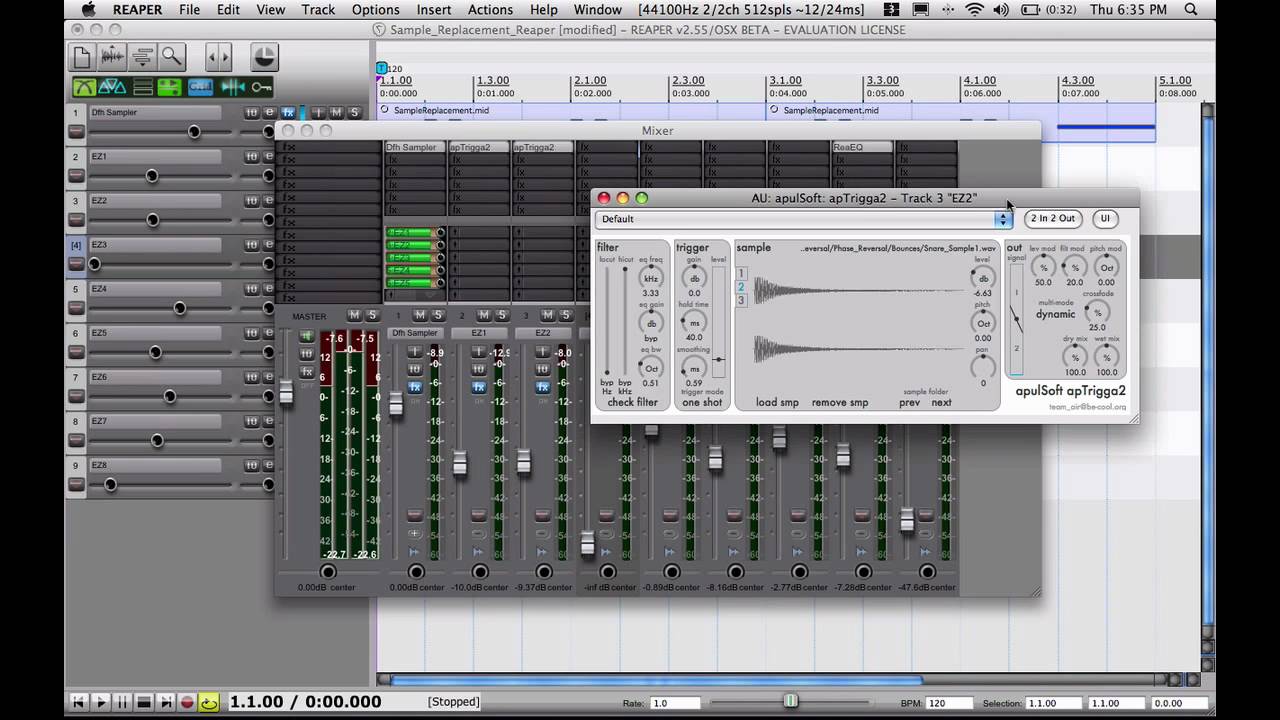Click the dynamic multi-mode selector in apTrigga2
This screenshot has height=720, width=1280.
(1055, 314)
